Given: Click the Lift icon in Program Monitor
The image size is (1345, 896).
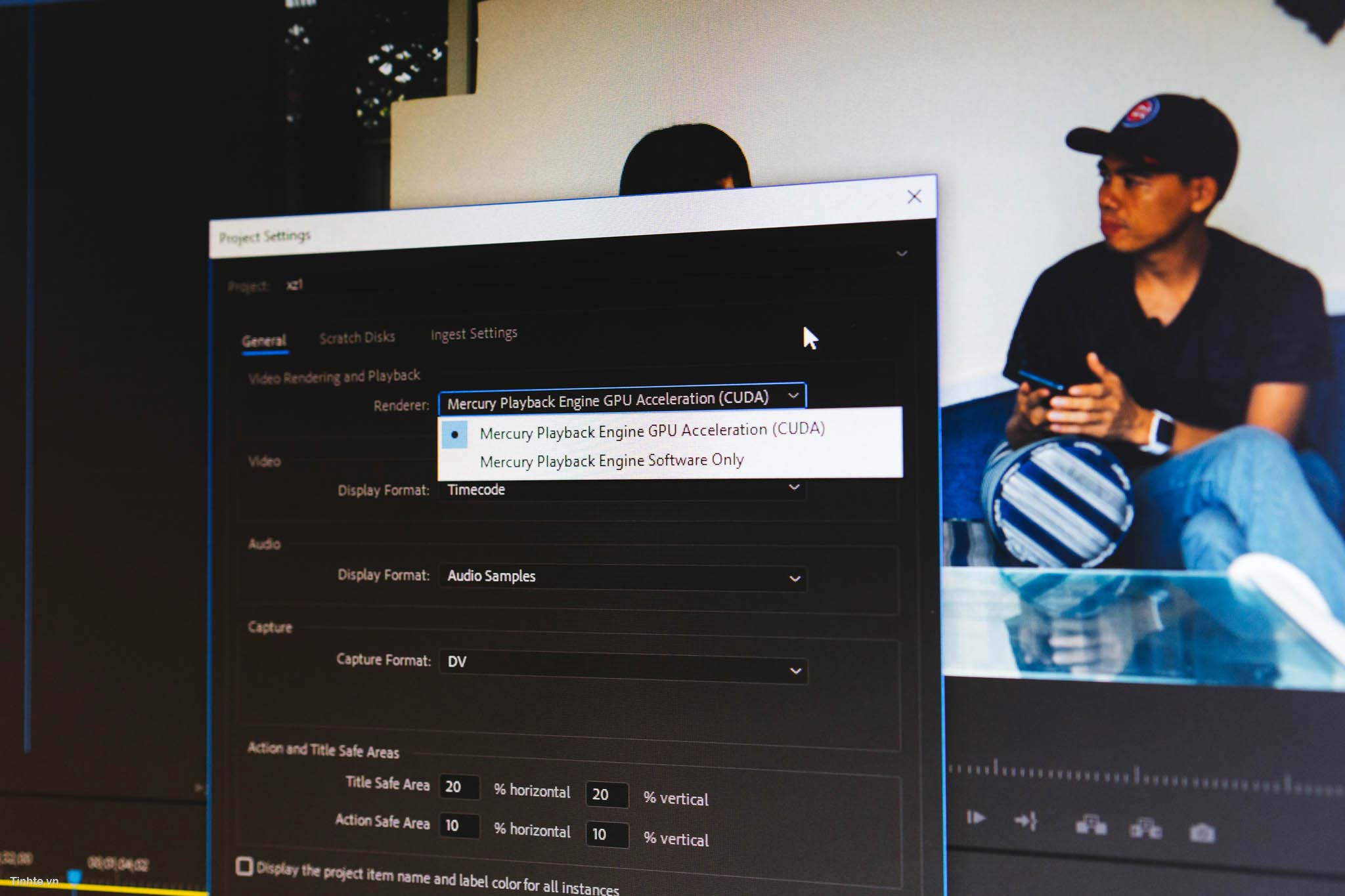Looking at the screenshot, I should pos(1091,825).
